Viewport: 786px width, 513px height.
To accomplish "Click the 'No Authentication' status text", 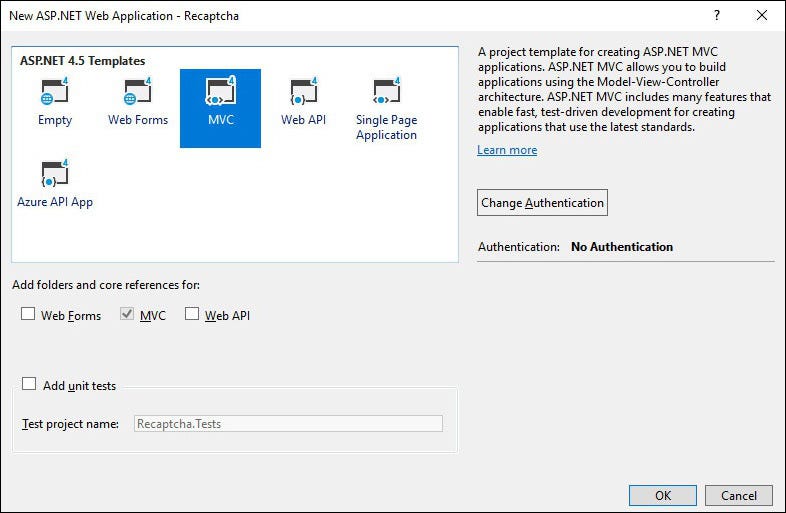I will (622, 247).
